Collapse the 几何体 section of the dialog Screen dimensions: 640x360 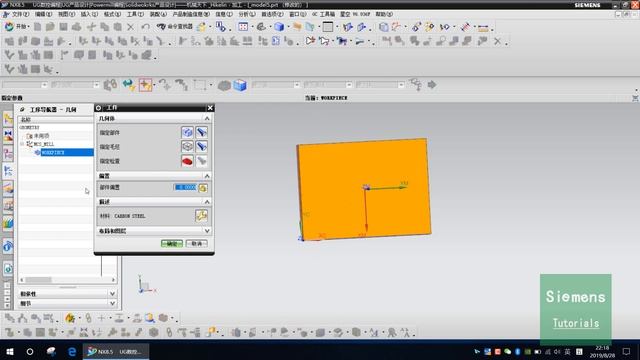click(x=207, y=118)
